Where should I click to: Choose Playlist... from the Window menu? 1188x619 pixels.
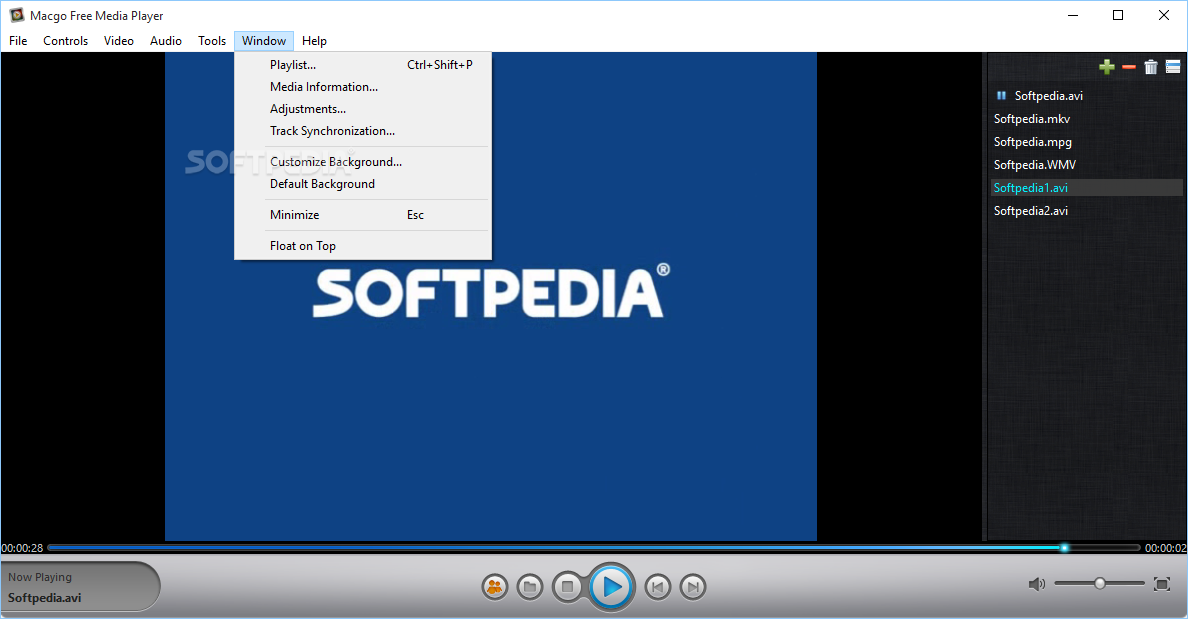(363, 65)
